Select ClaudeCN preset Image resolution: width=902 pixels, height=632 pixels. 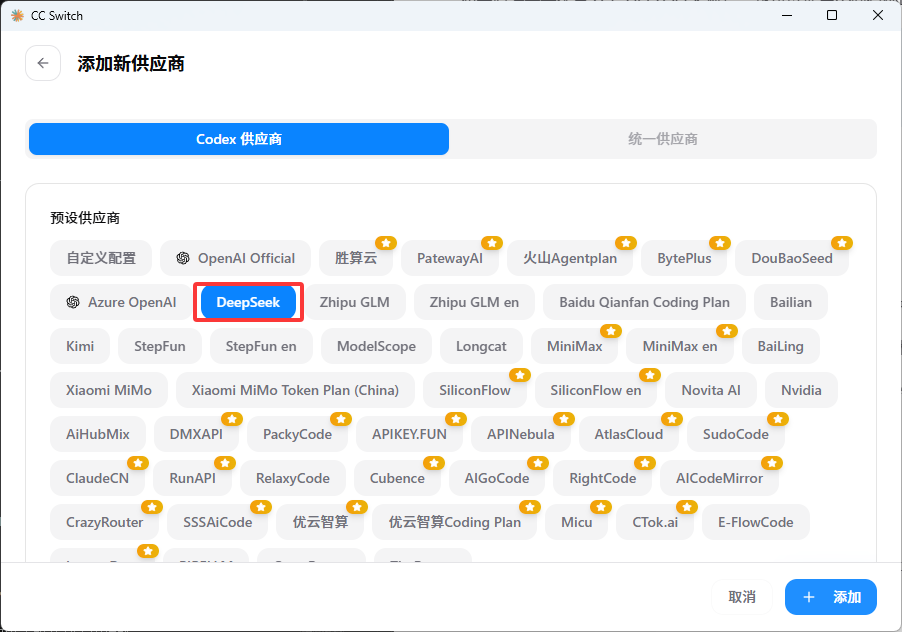[x=97, y=478]
